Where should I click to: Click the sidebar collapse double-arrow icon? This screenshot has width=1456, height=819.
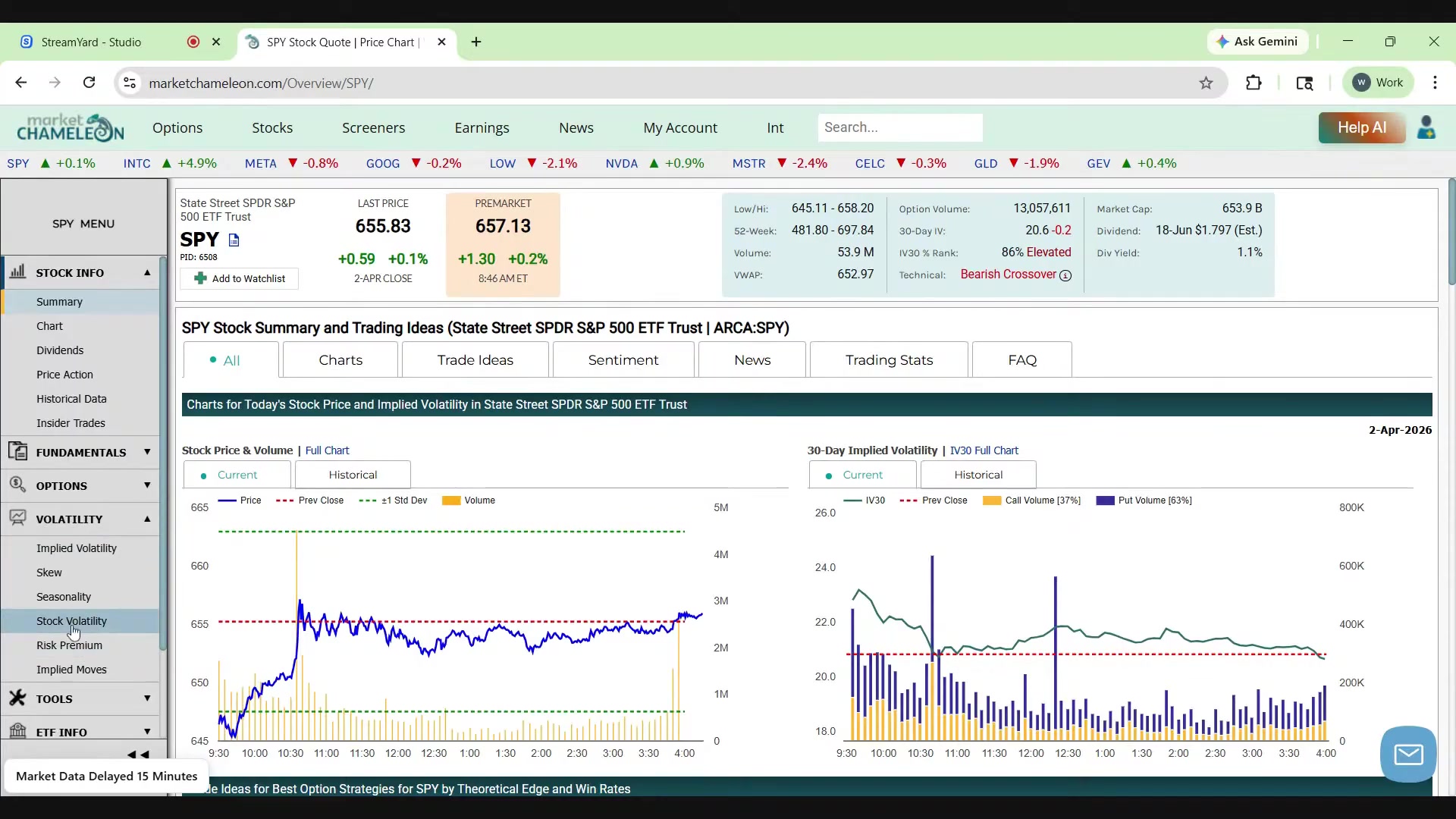coord(138,755)
